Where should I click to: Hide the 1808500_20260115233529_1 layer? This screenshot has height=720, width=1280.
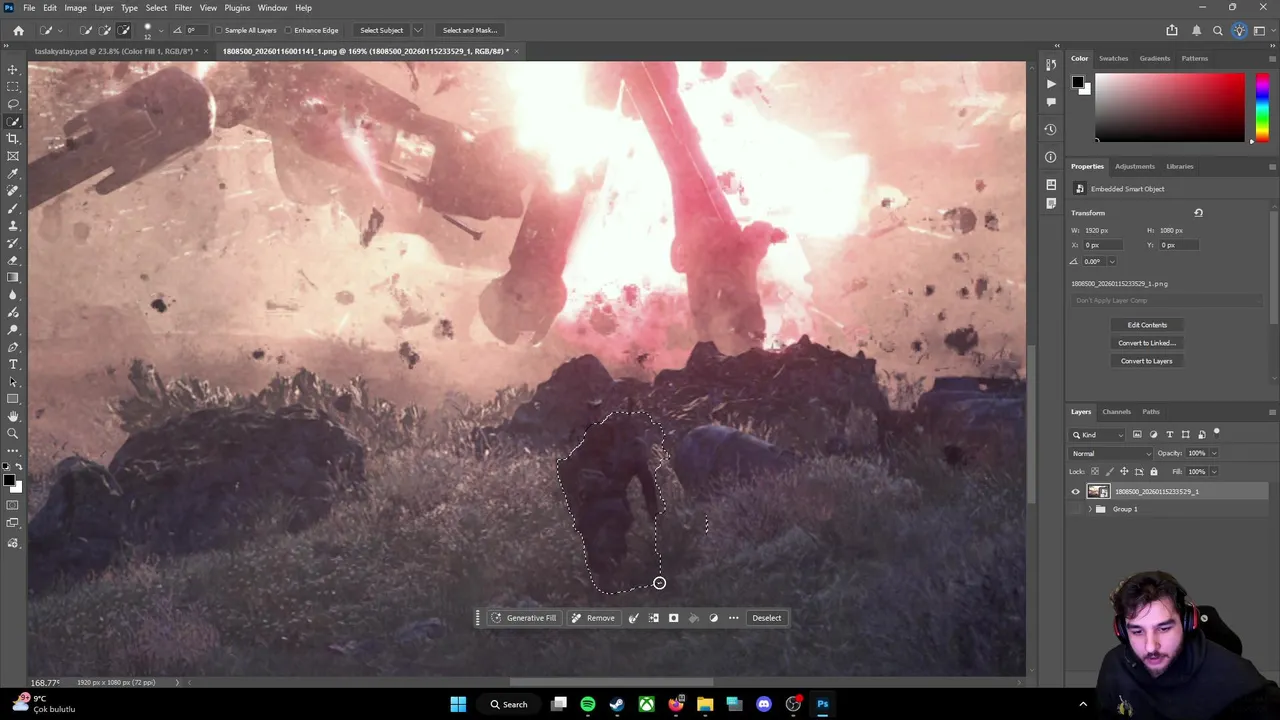1076,492
